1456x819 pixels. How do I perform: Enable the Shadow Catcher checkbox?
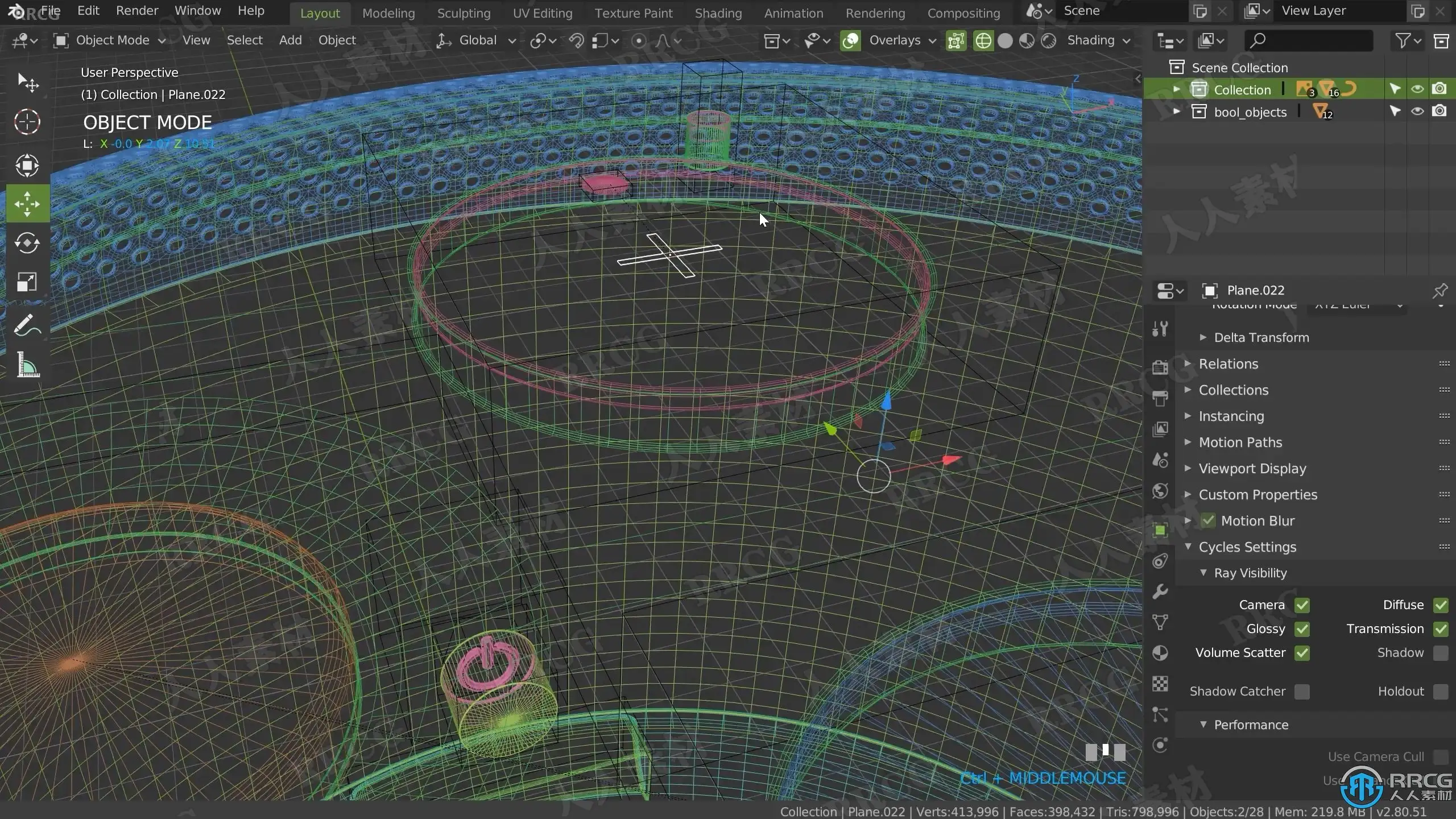pos(1302,692)
